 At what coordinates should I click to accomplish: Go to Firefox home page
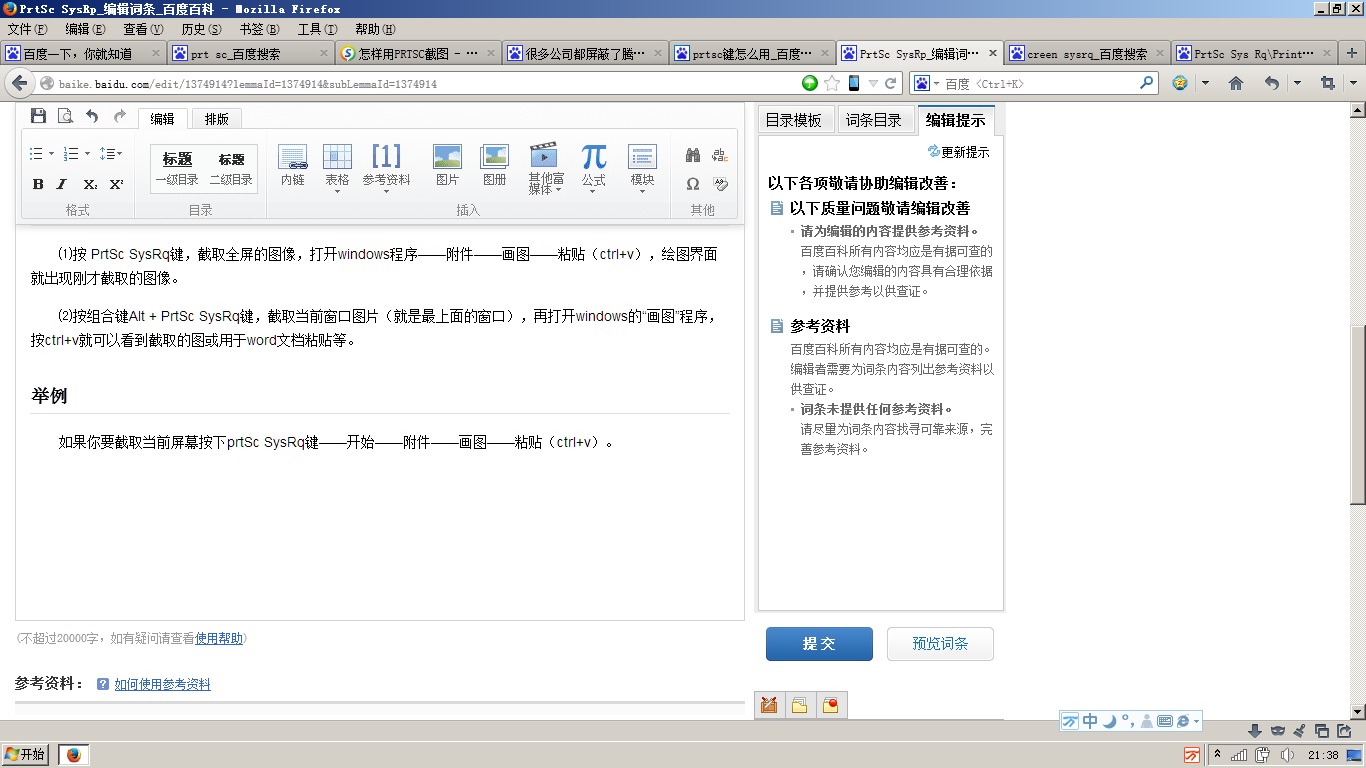(1236, 83)
